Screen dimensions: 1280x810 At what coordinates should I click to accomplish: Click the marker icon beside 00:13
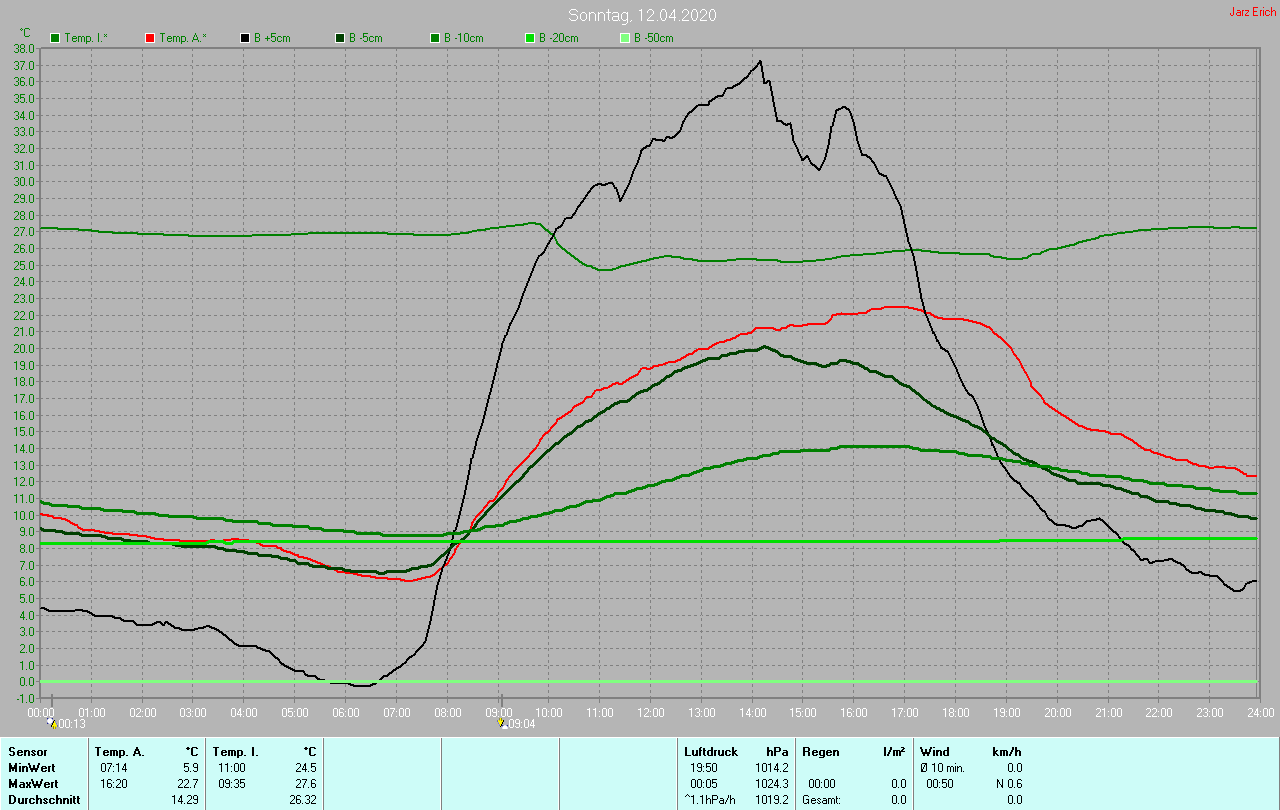coord(52,723)
